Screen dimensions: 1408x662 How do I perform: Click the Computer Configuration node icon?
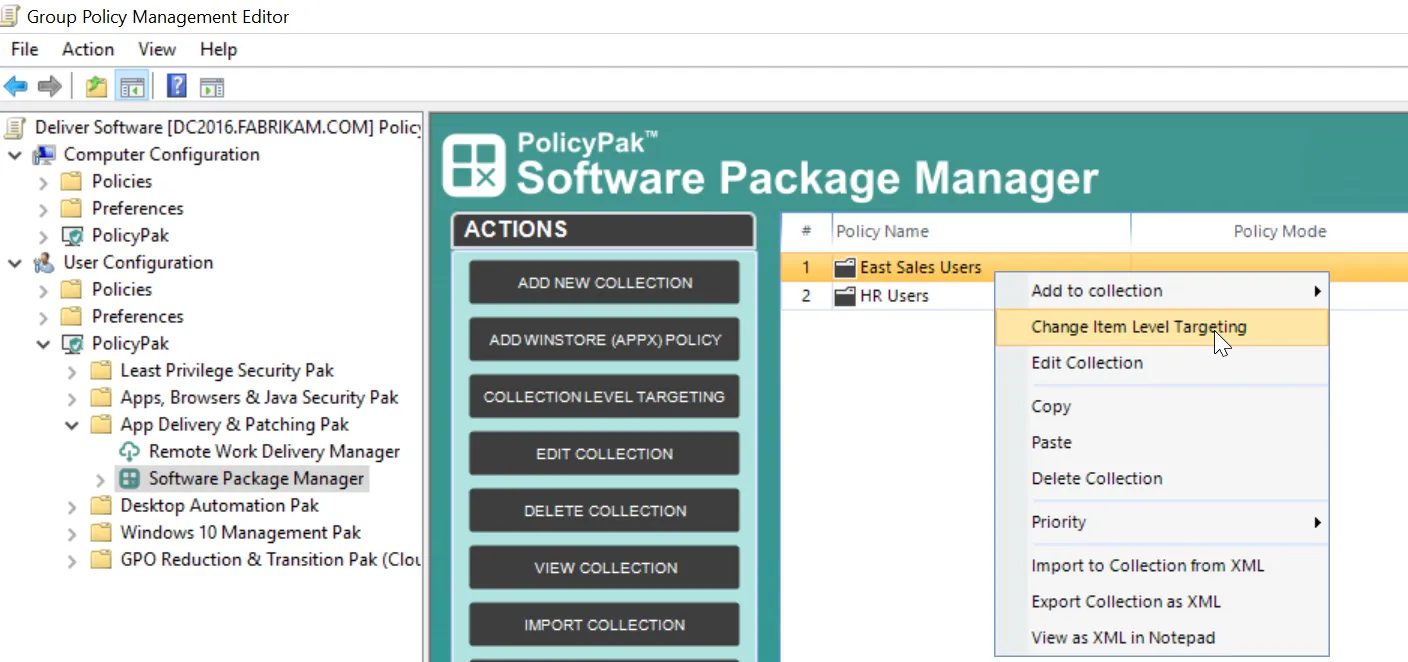click(x=44, y=155)
